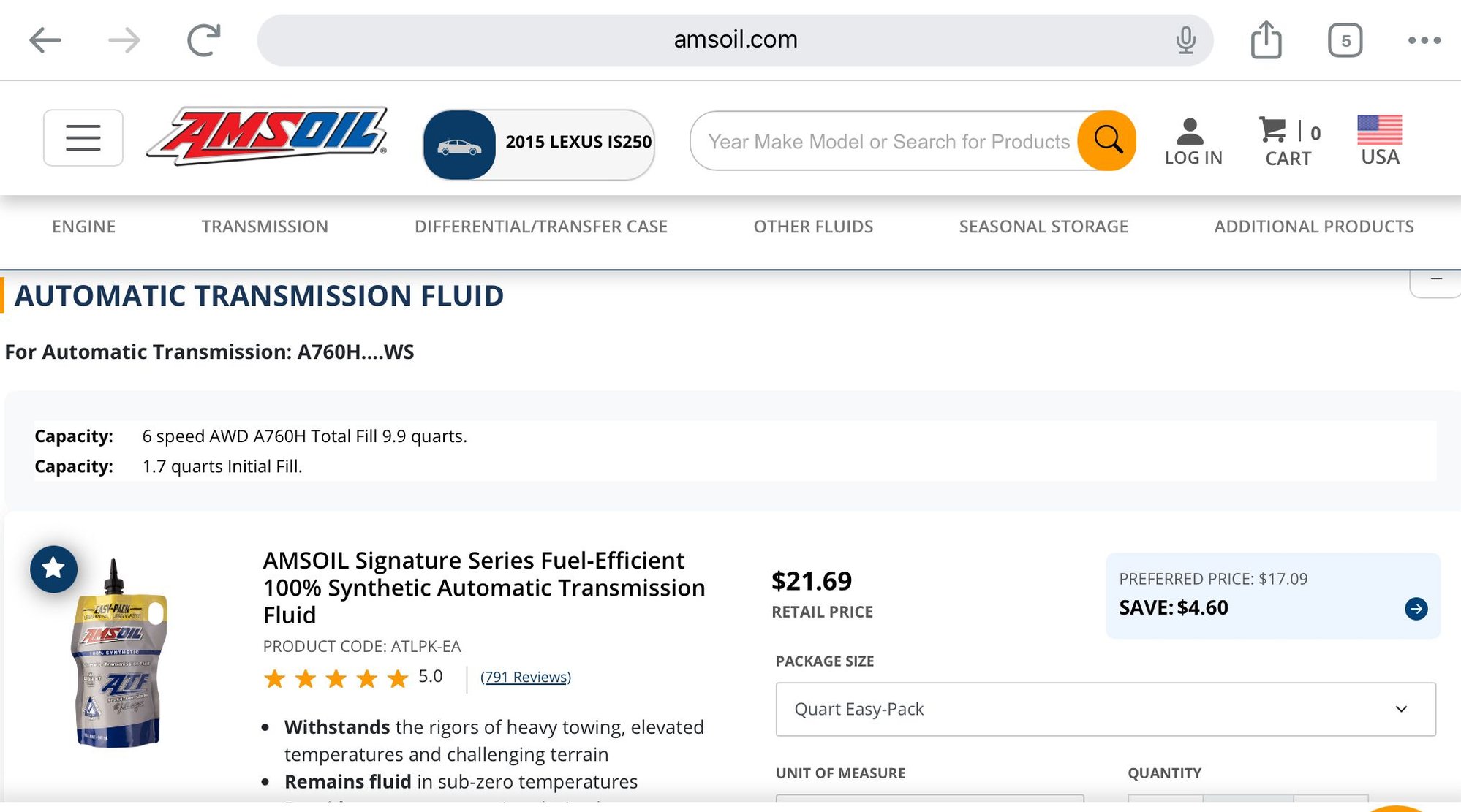
Task: Open the Package Size dropdown
Action: [x=1105, y=709]
